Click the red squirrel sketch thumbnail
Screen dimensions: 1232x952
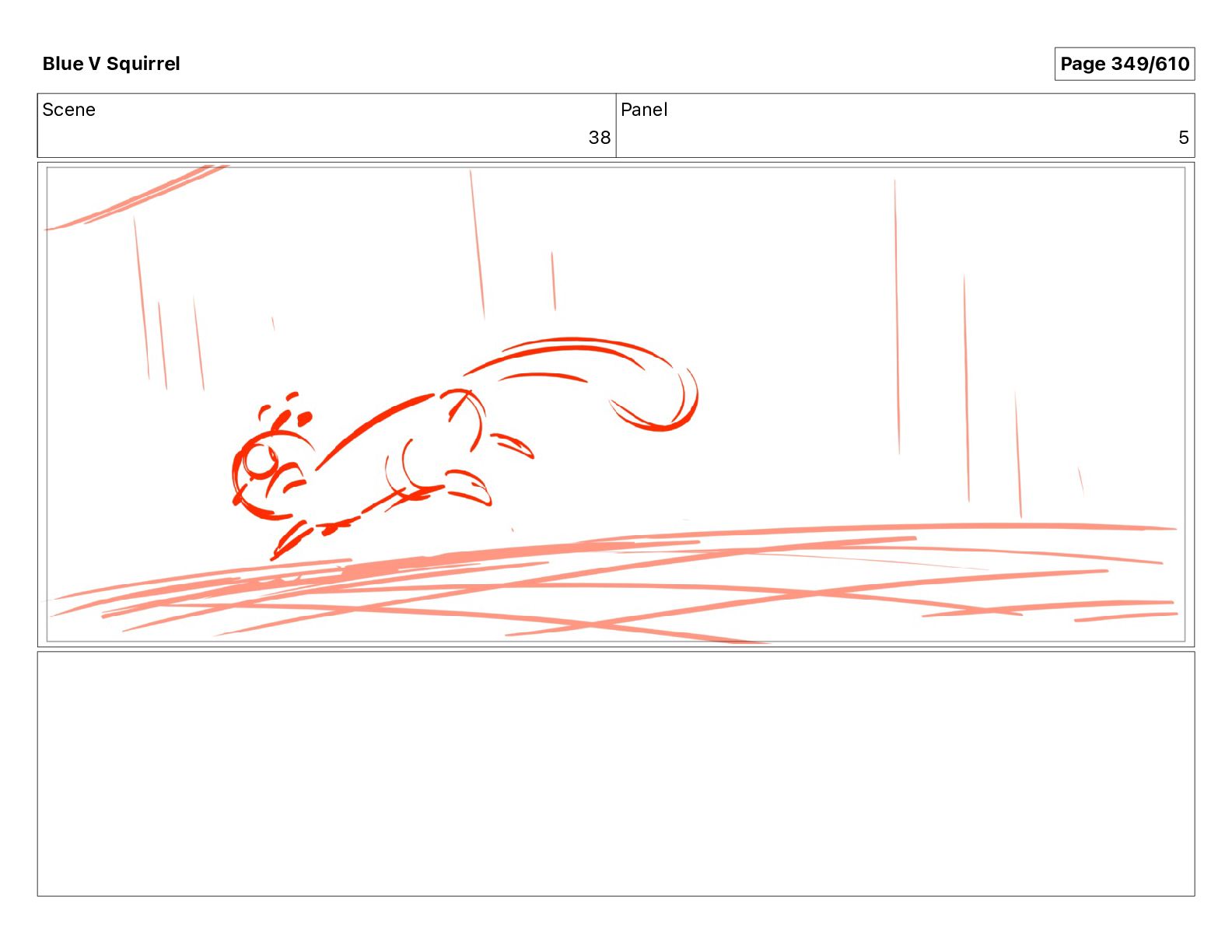tap(616, 404)
